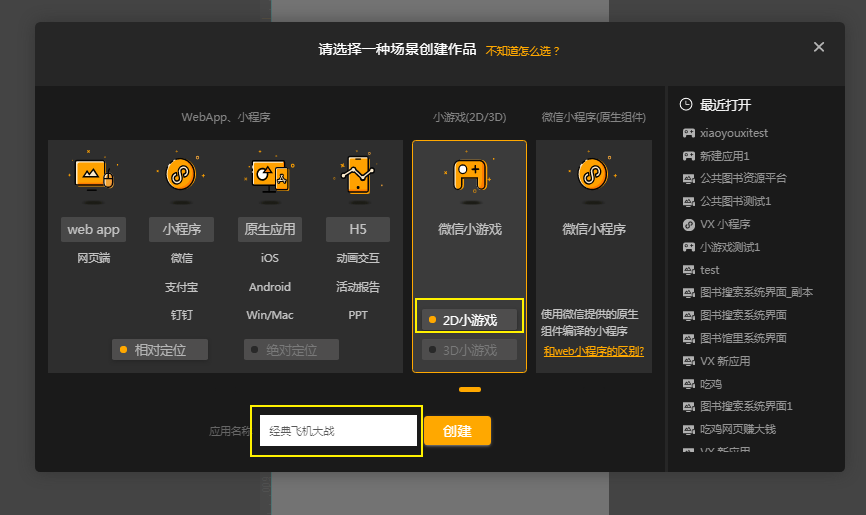Click the H5 phone chart icon
The image size is (866, 515).
click(x=358, y=175)
